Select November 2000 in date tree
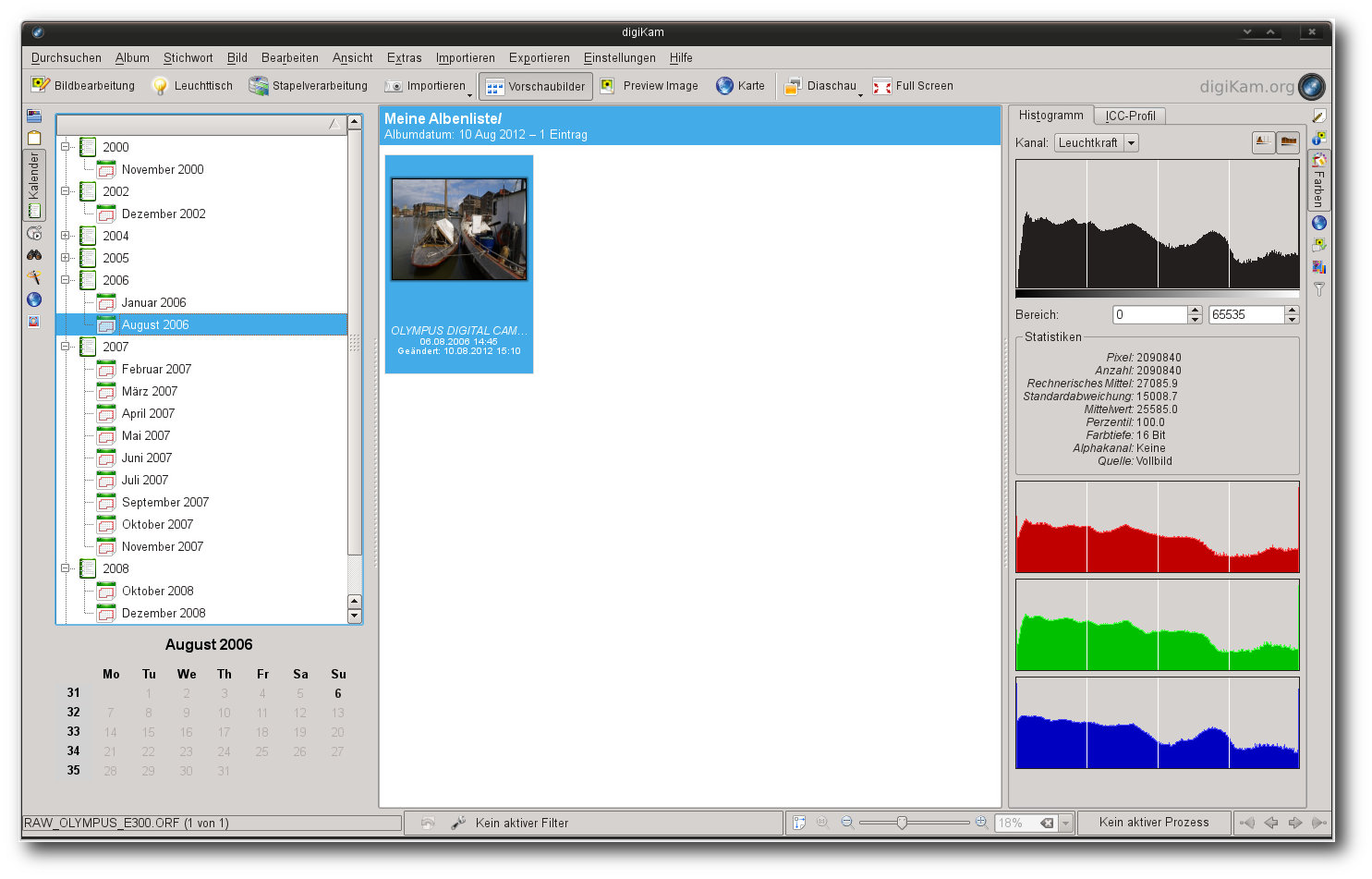Image resolution: width=1372 pixels, height=879 pixels. tap(163, 169)
